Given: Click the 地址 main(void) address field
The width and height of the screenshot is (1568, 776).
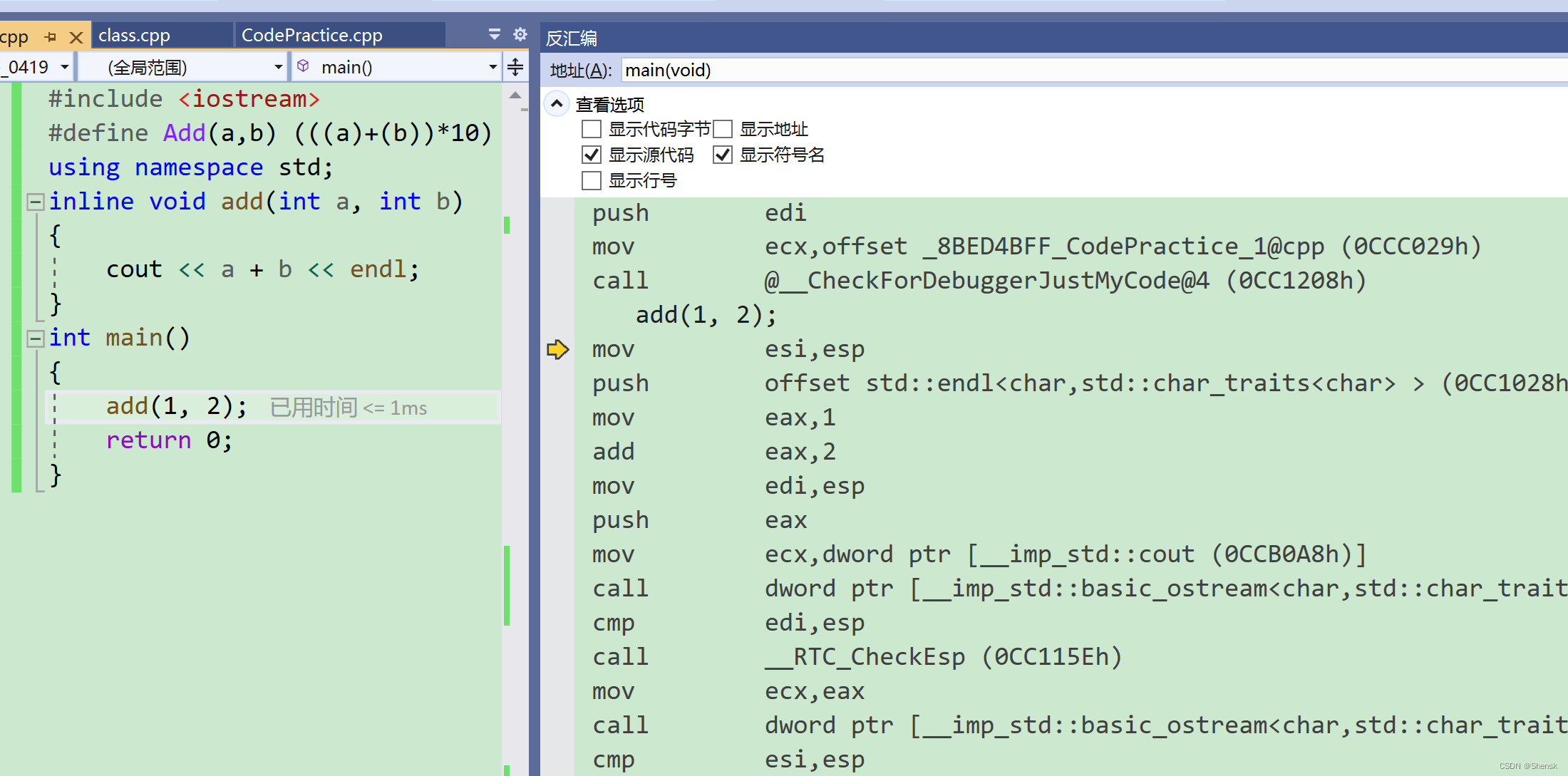Looking at the screenshot, I should (x=1094, y=70).
